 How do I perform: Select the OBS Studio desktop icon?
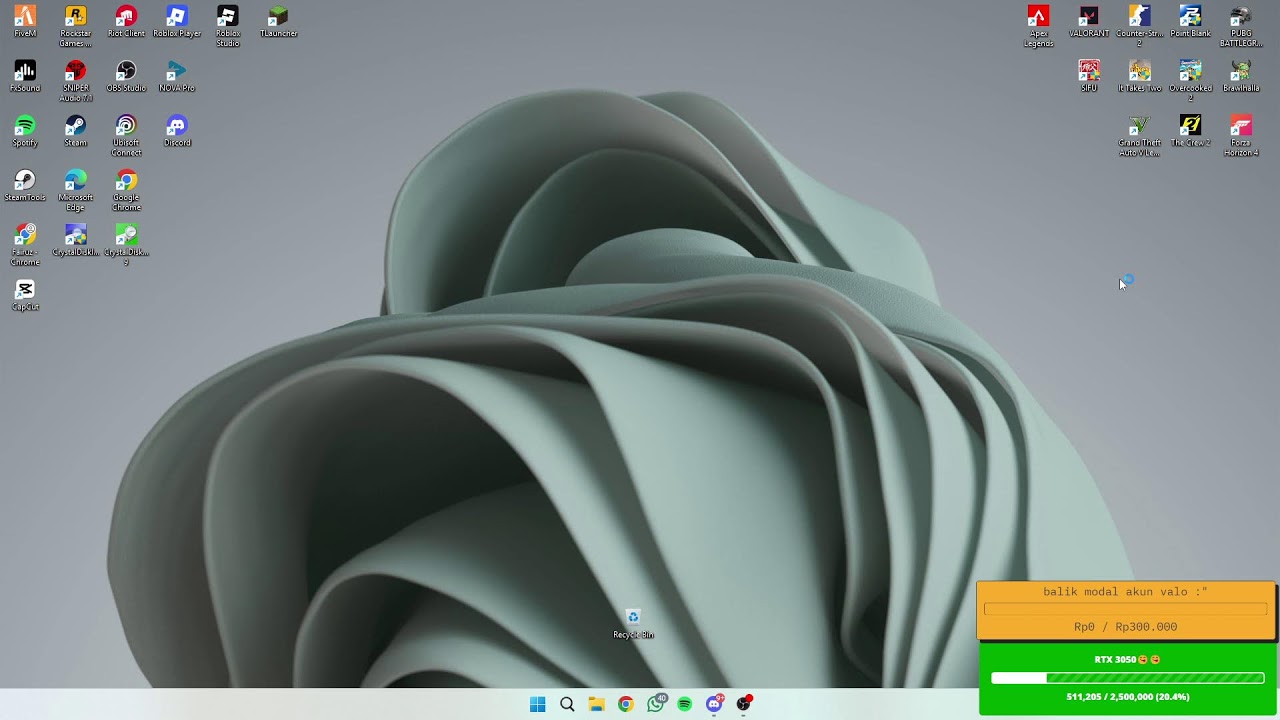click(126, 76)
